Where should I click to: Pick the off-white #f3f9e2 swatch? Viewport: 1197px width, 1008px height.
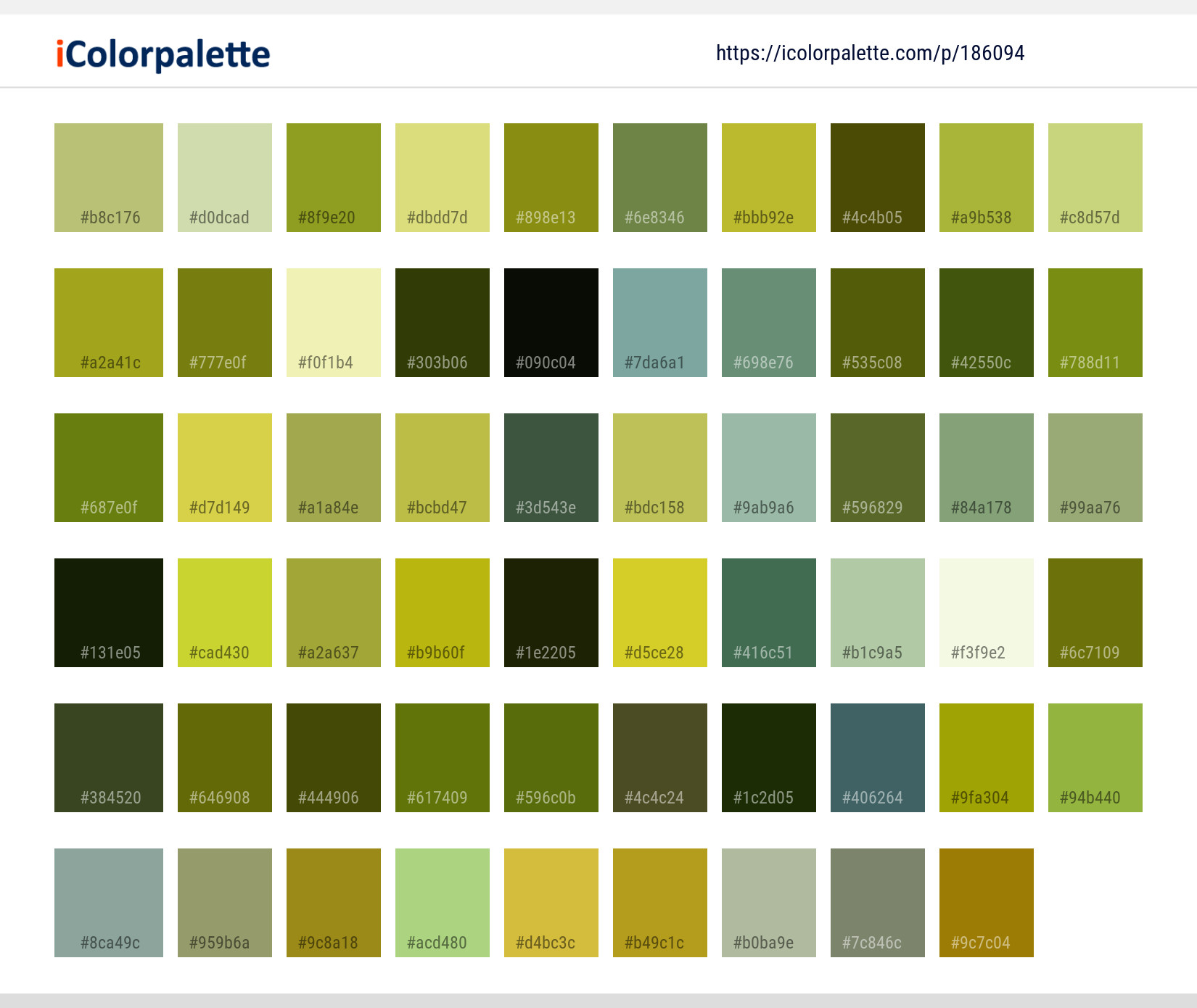(987, 613)
